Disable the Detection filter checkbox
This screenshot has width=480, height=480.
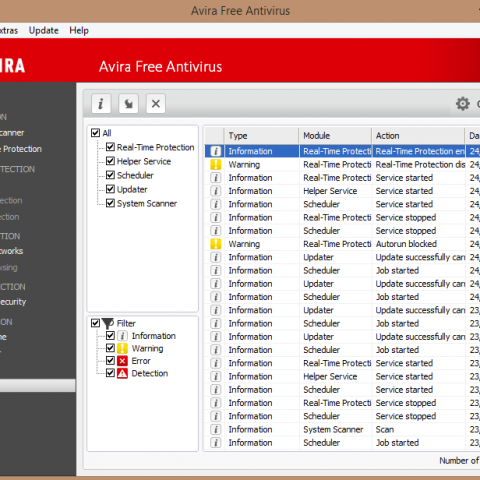click(x=110, y=373)
